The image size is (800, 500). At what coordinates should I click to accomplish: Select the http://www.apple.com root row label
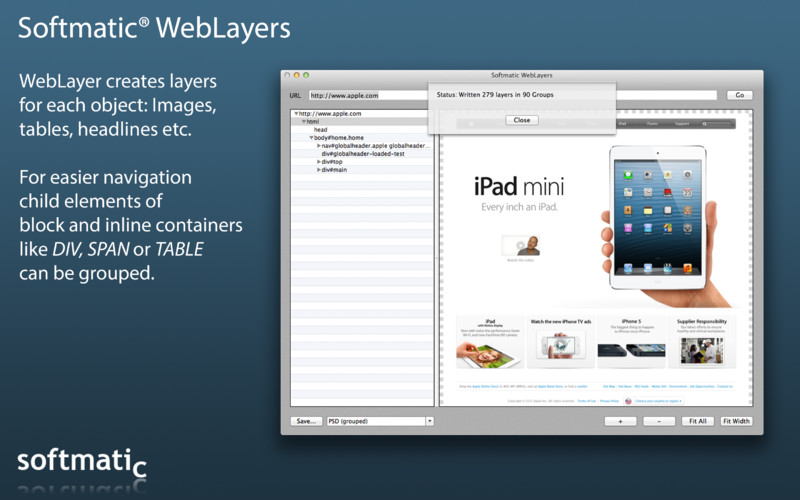click(x=330, y=114)
